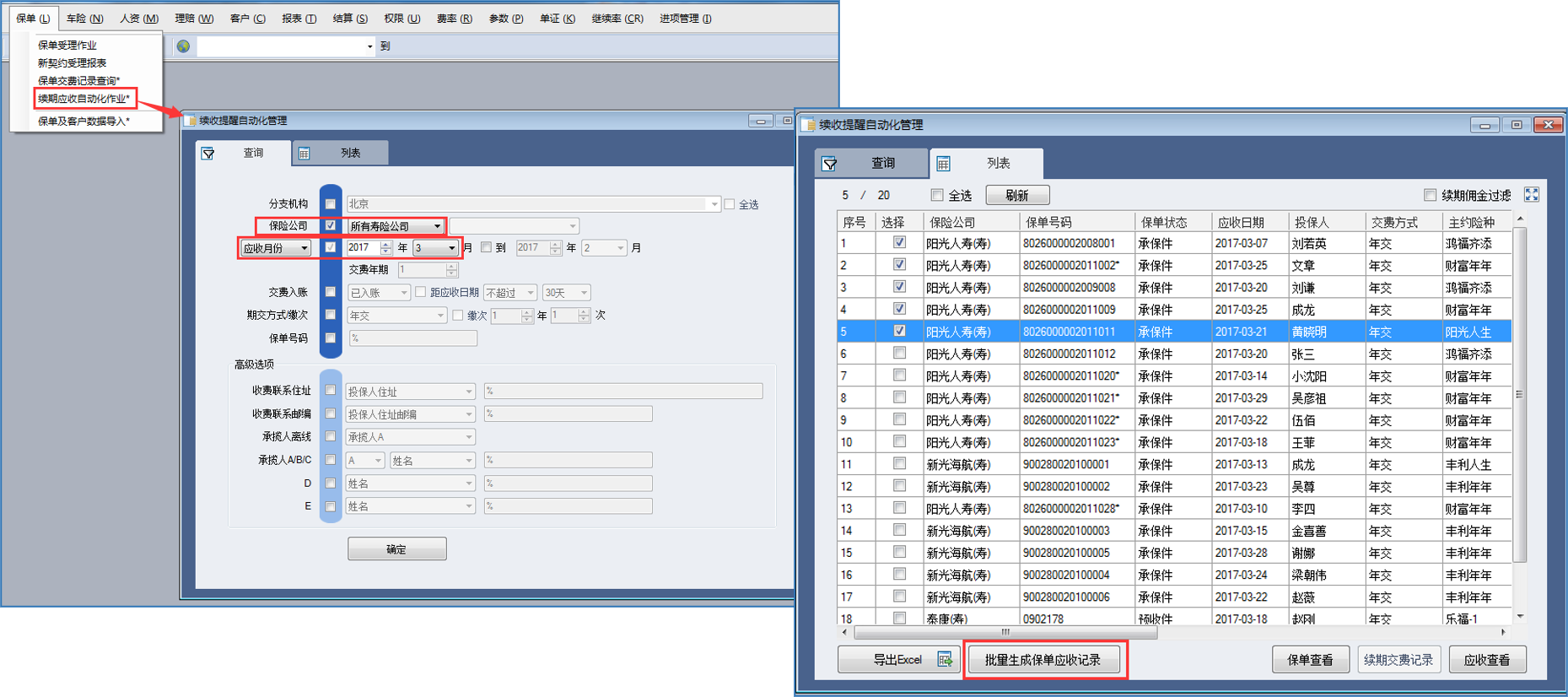1568x697 pixels.
Task: Click filter funnel icon in left window's 查询 tab
Action: [208, 154]
